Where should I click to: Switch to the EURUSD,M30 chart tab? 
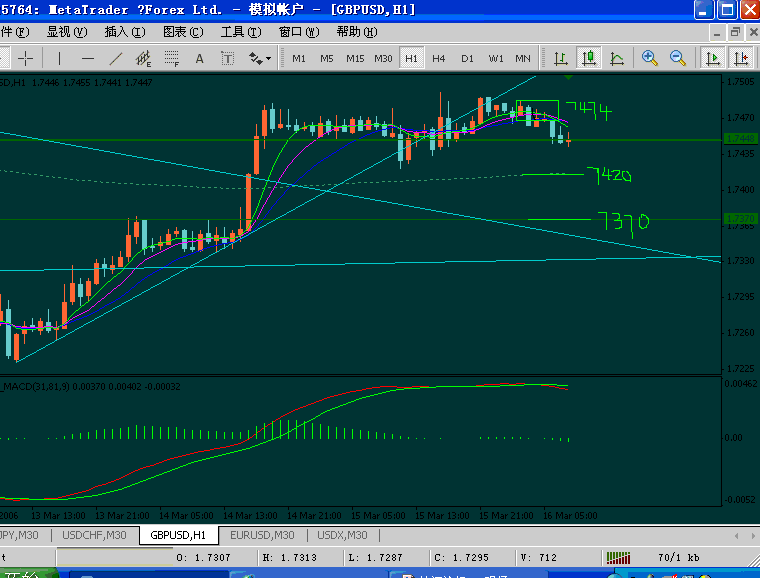[262, 535]
